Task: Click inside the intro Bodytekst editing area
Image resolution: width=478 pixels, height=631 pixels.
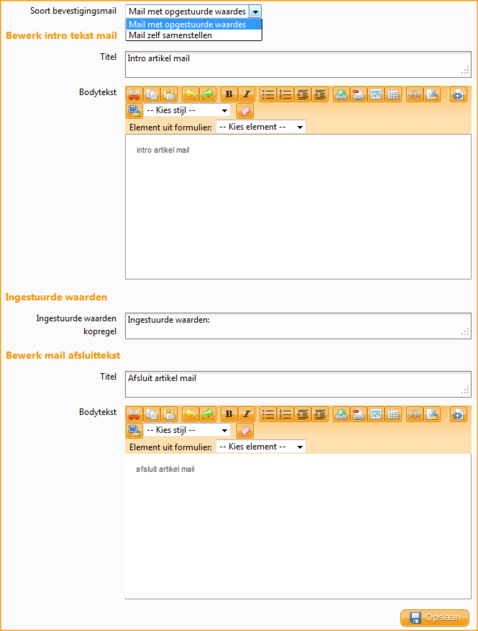Action: (x=298, y=207)
